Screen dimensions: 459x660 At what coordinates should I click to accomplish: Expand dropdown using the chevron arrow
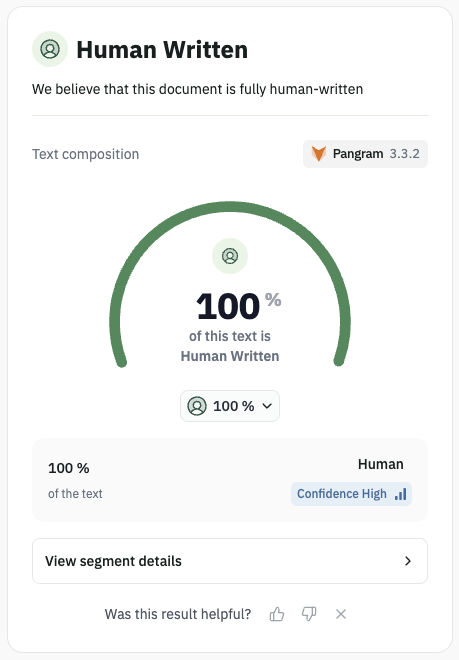pyautogui.click(x=267, y=406)
